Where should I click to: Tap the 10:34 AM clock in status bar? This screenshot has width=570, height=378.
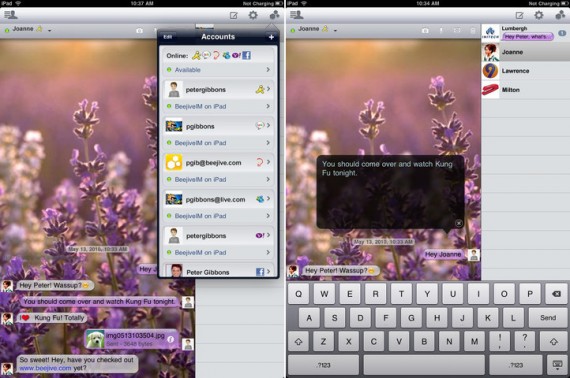coord(428,3)
